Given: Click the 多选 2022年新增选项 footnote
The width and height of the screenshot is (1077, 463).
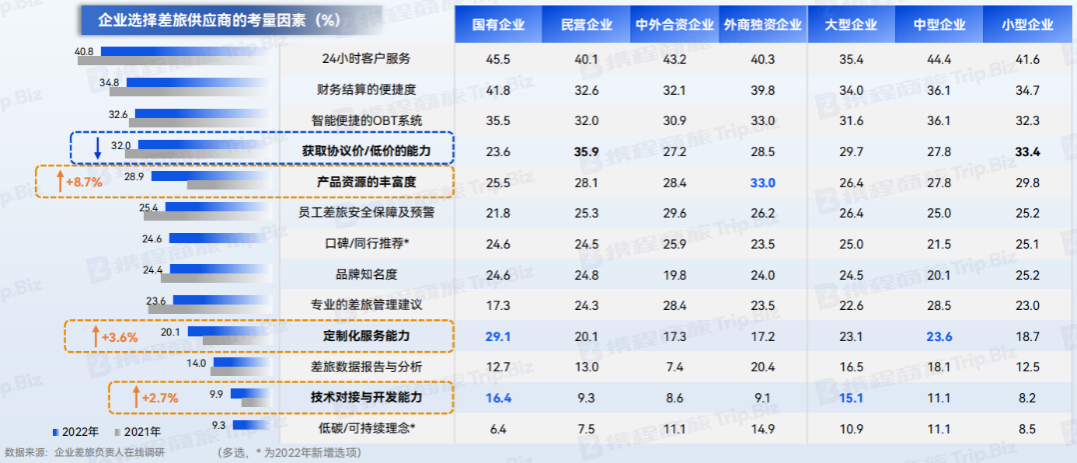Looking at the screenshot, I should [x=288, y=453].
